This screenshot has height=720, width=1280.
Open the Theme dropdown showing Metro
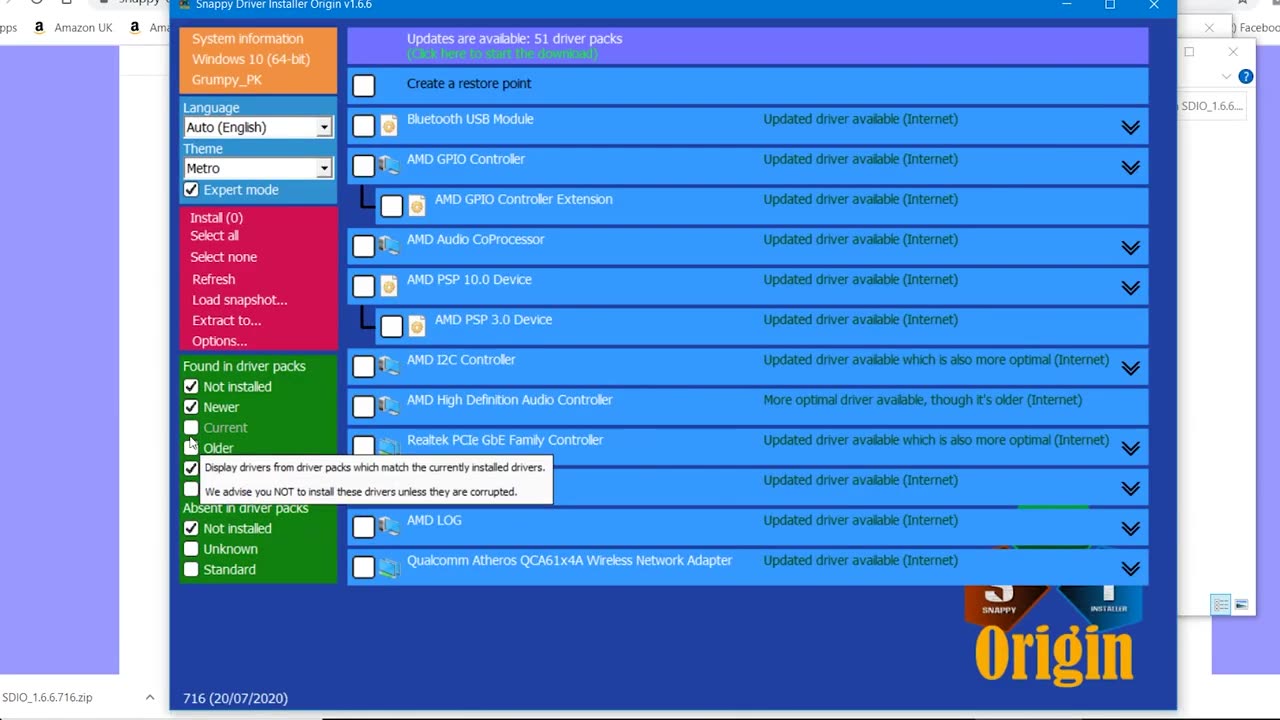(x=258, y=168)
